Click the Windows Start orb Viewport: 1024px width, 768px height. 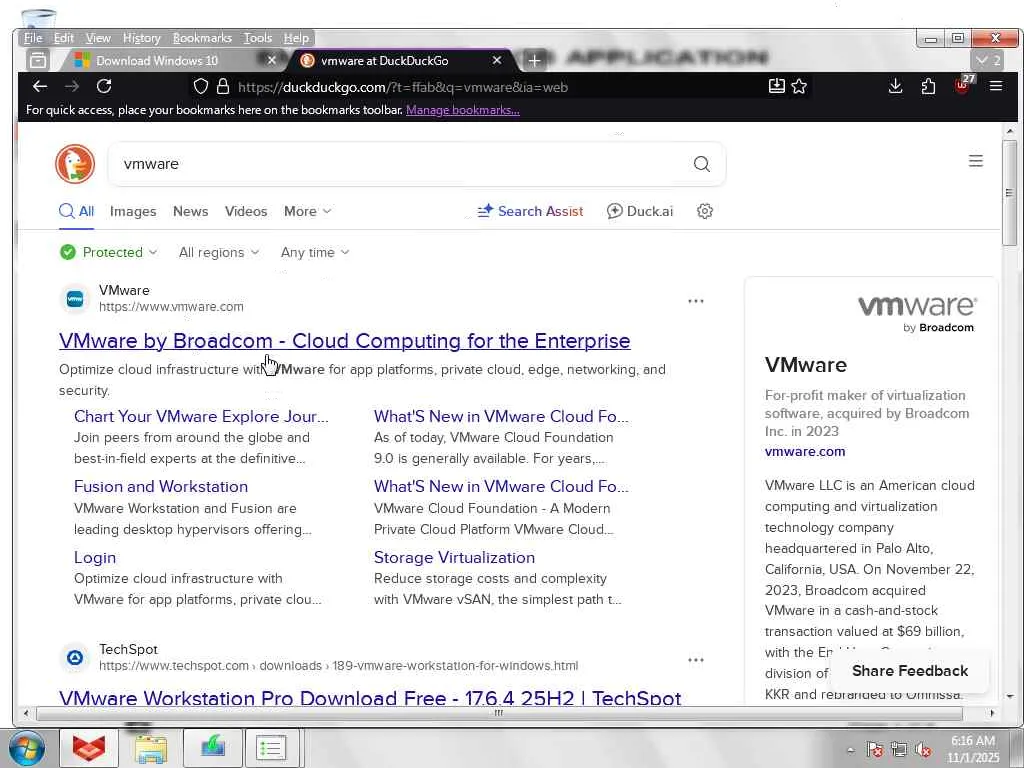click(x=27, y=748)
